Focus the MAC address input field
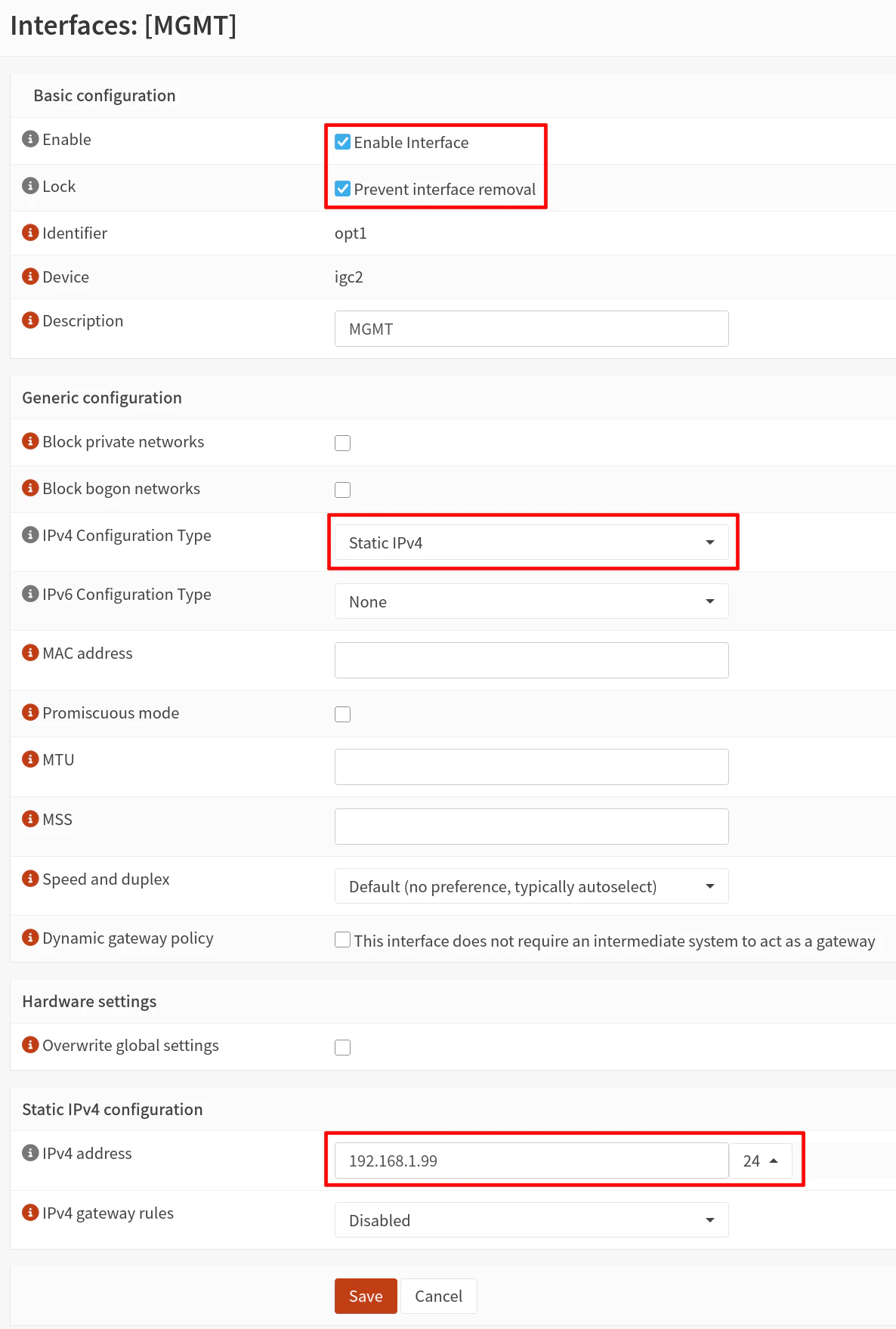Viewport: 896px width, 1329px height. (x=532, y=660)
